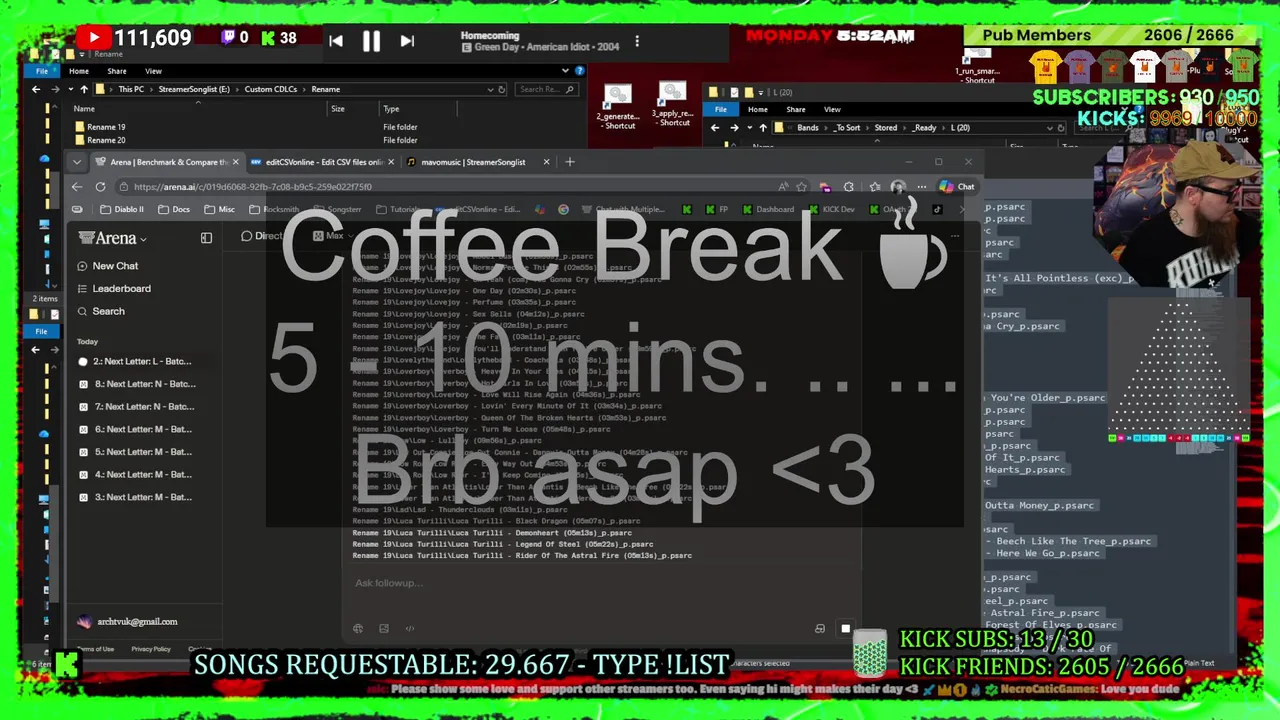Open Privacy Policy link
Image resolution: width=1280 pixels, height=720 pixels.
[151, 649]
